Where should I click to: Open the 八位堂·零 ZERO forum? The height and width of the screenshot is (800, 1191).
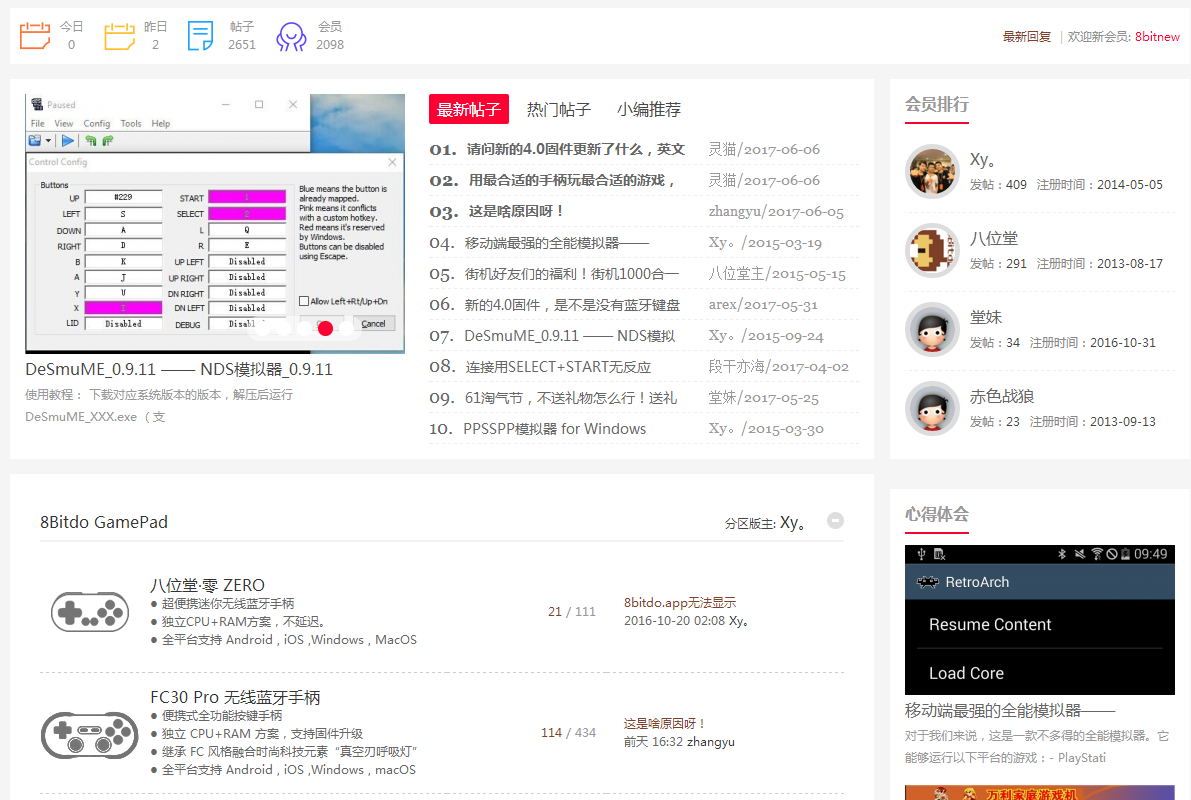tap(207, 585)
